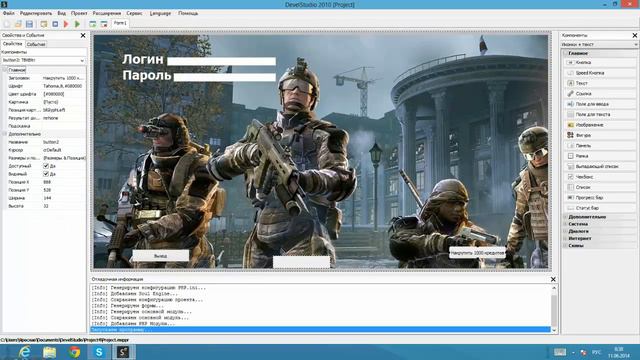Close the Свойства и События panel
640x360 pixels.
coord(83,36)
